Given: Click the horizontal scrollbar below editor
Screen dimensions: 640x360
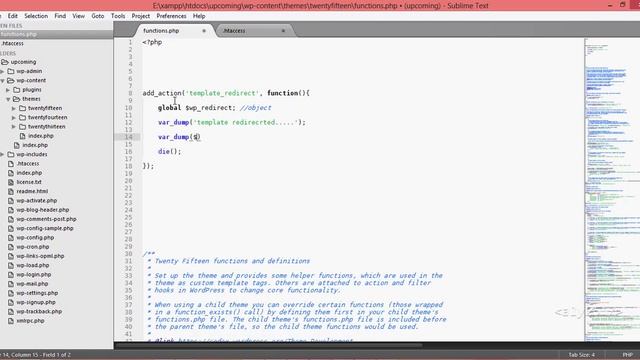Looking at the screenshot, I should point(268,346).
